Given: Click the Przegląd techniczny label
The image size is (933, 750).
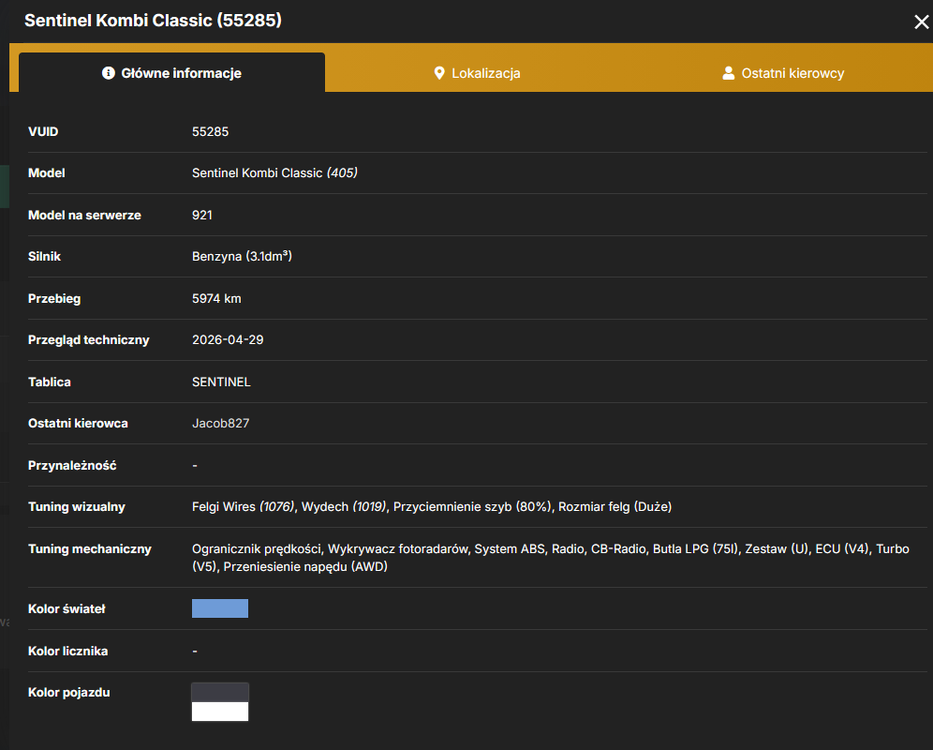Looking at the screenshot, I should click(89, 340).
